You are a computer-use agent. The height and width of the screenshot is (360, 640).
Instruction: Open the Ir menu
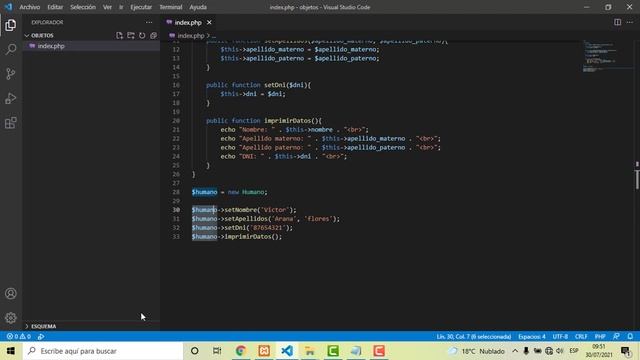(x=121, y=7)
